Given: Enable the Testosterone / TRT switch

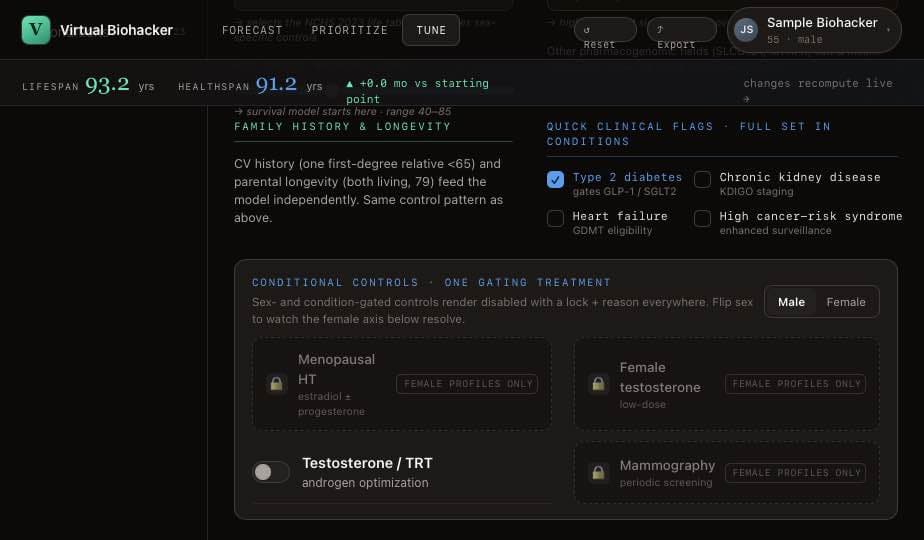Looking at the screenshot, I should coord(271,472).
